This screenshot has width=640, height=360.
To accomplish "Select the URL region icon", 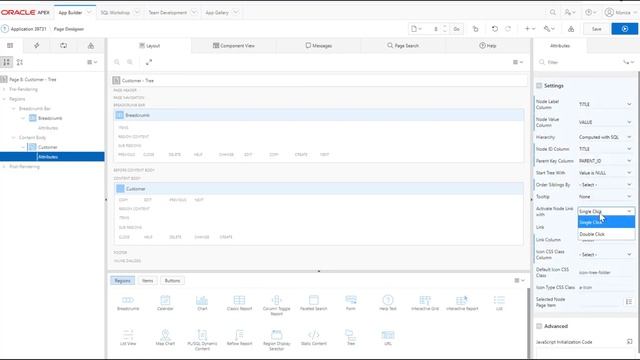I will (x=388, y=335).
